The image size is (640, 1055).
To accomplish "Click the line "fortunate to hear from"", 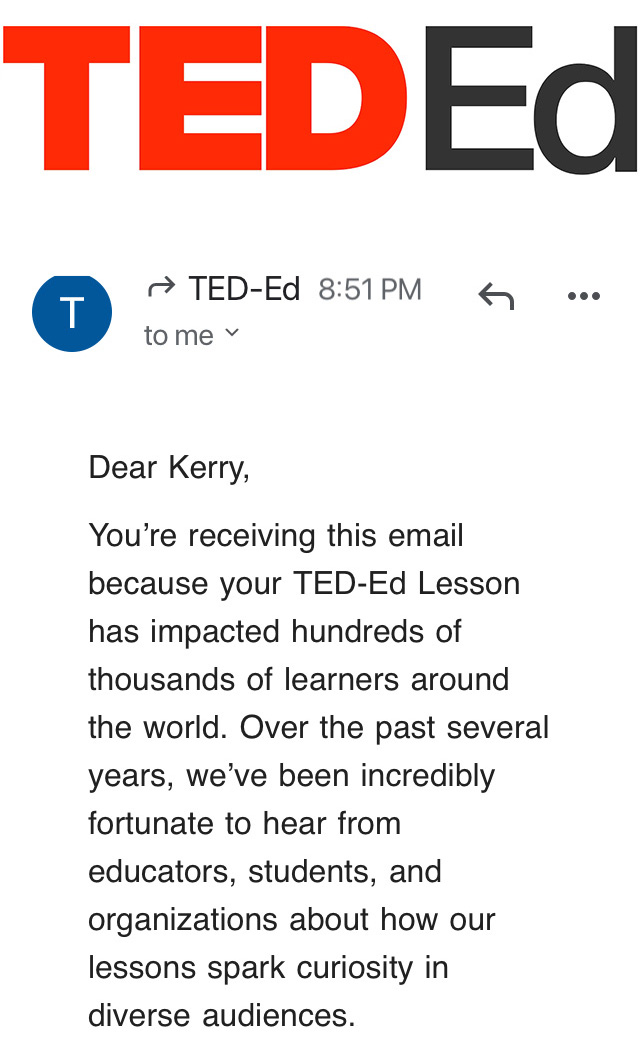I will click(x=245, y=824).
